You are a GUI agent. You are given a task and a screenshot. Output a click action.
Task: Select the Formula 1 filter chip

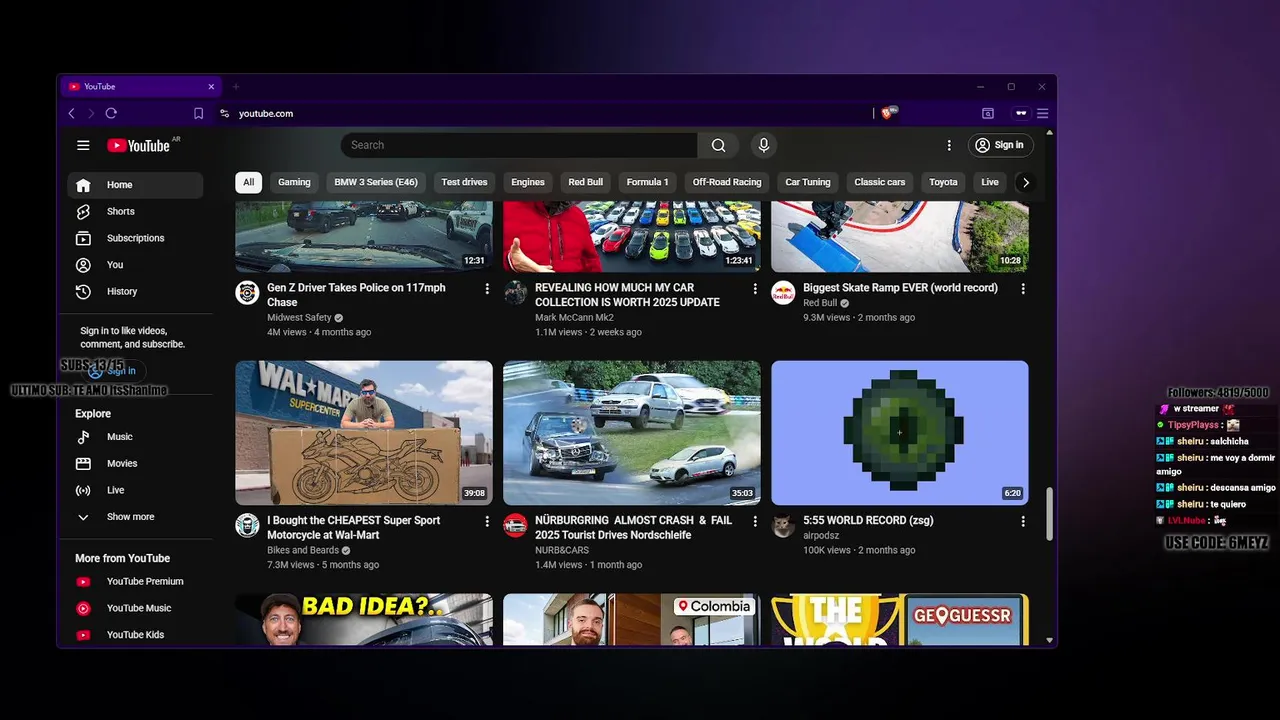(647, 182)
